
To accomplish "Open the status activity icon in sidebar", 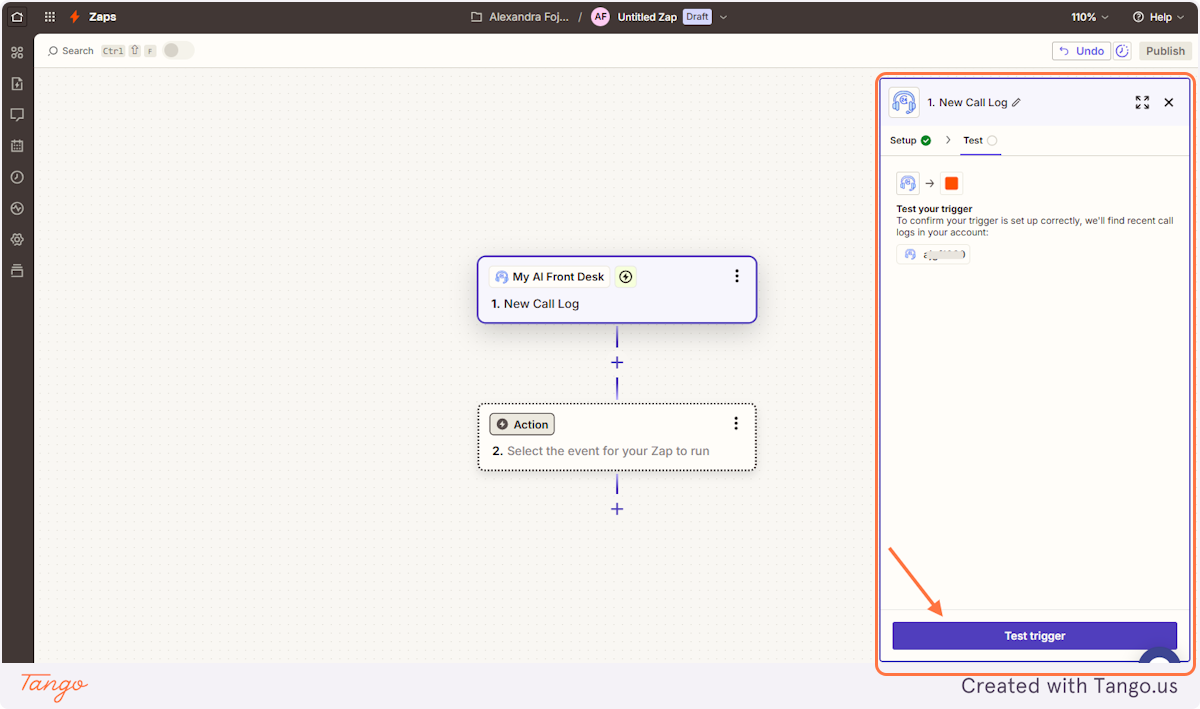I will coord(17,209).
